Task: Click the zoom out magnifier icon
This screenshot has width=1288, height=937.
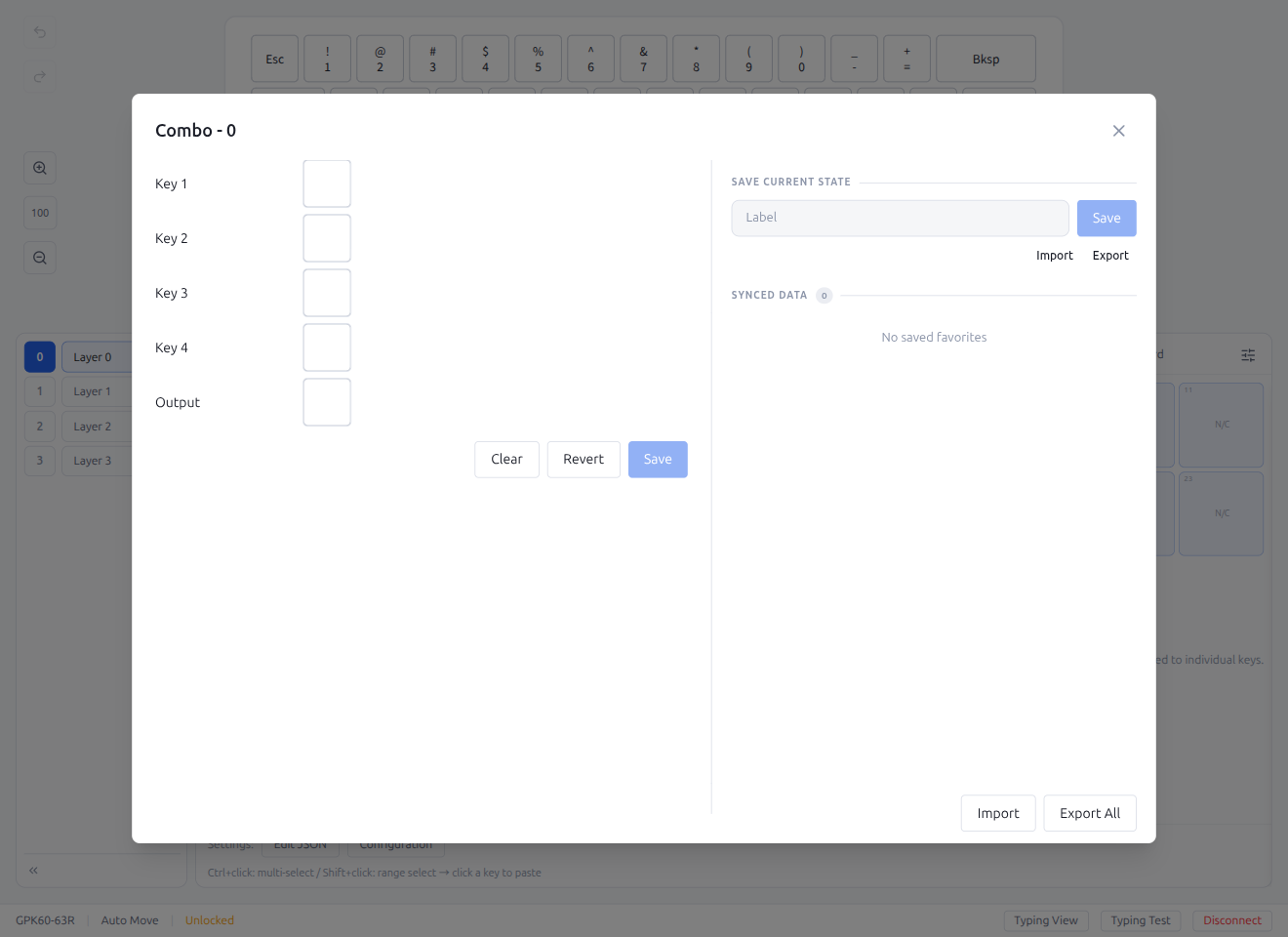Action: click(x=40, y=258)
